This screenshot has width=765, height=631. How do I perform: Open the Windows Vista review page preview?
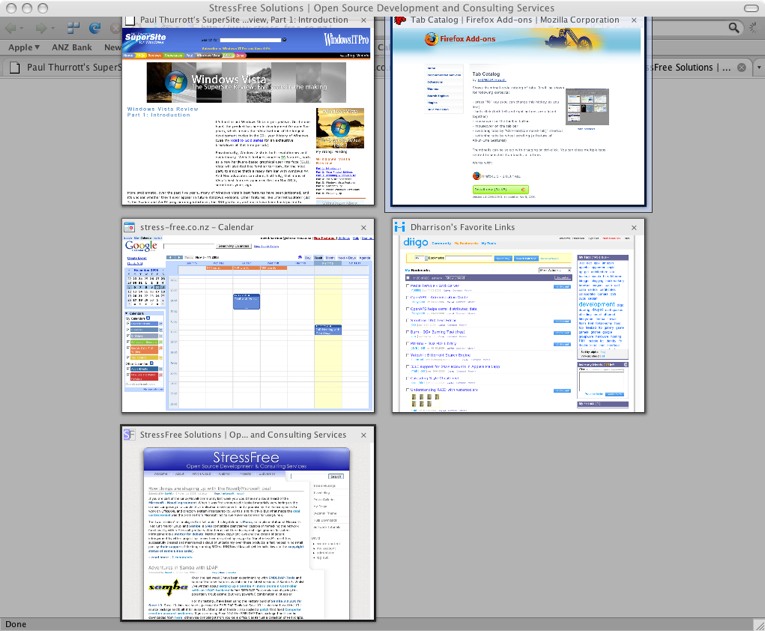[x=248, y=116]
